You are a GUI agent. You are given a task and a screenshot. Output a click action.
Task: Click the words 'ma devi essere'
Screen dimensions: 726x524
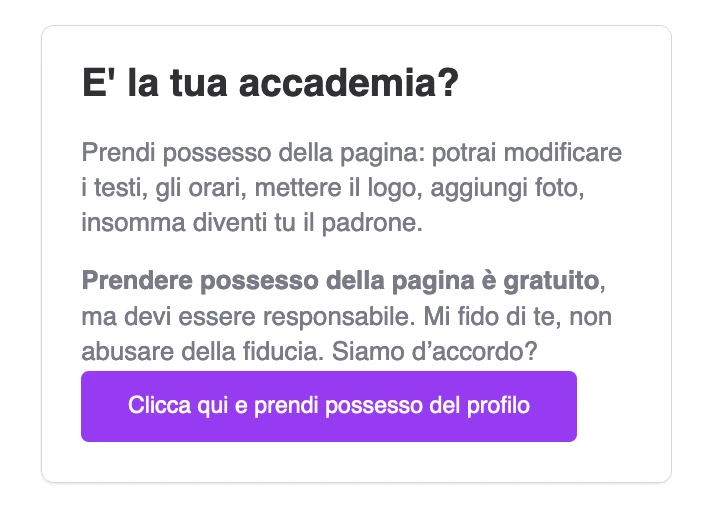pos(169,317)
